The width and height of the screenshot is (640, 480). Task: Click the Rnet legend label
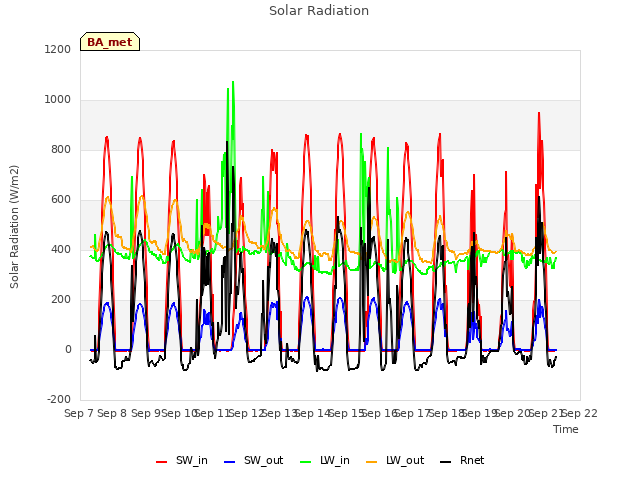pos(472,460)
